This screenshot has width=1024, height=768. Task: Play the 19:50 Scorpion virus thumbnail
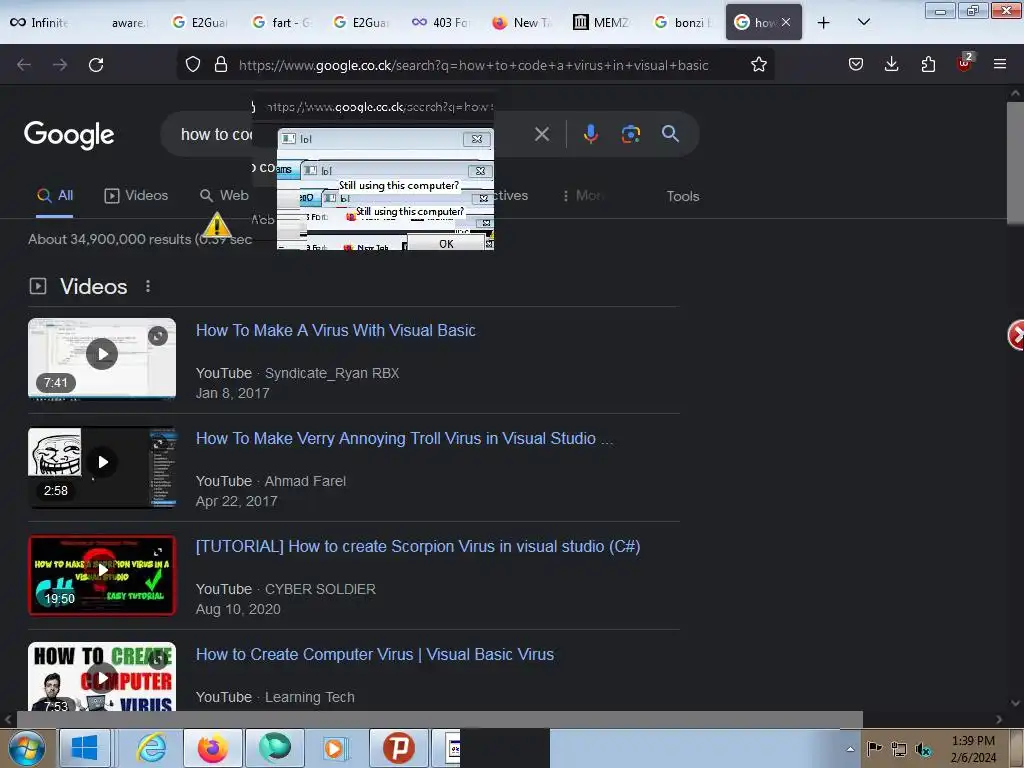point(102,575)
